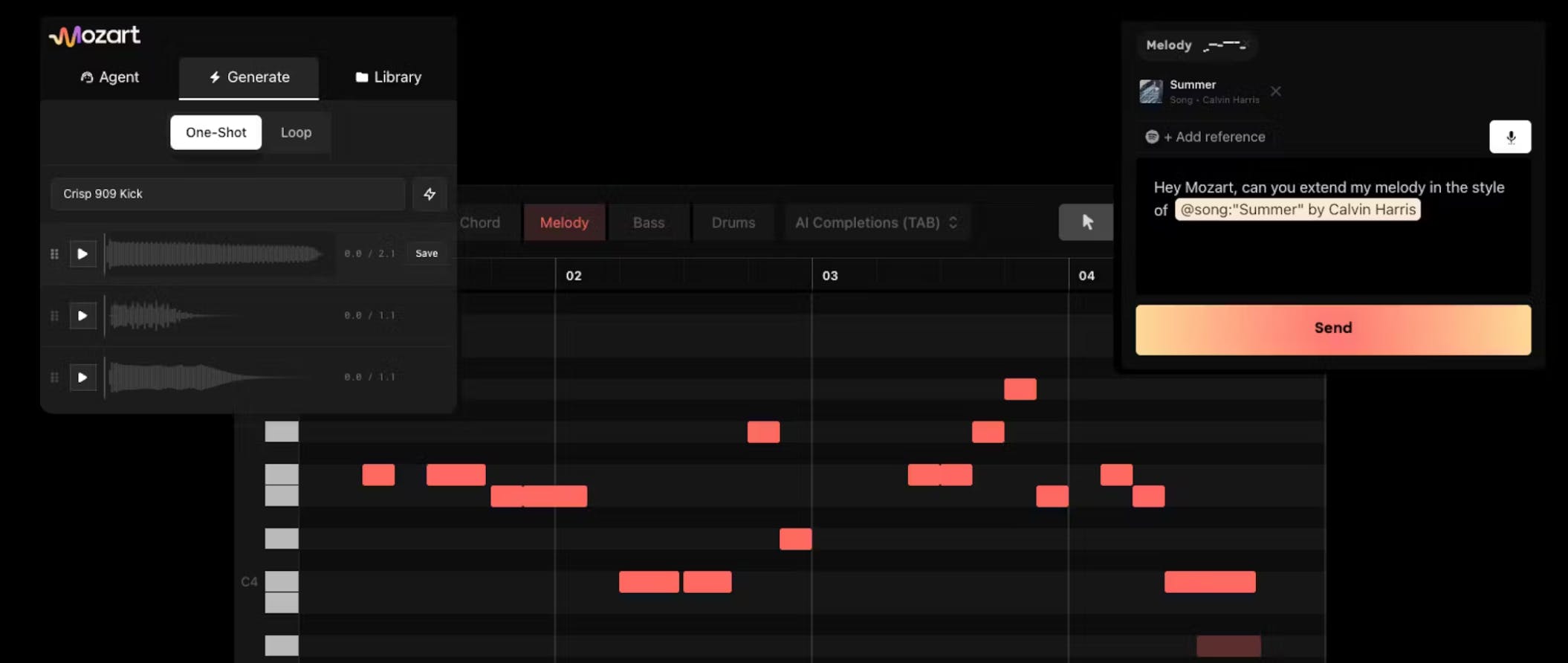Click the microphone voice input button
The height and width of the screenshot is (663, 1568).
pos(1510,137)
